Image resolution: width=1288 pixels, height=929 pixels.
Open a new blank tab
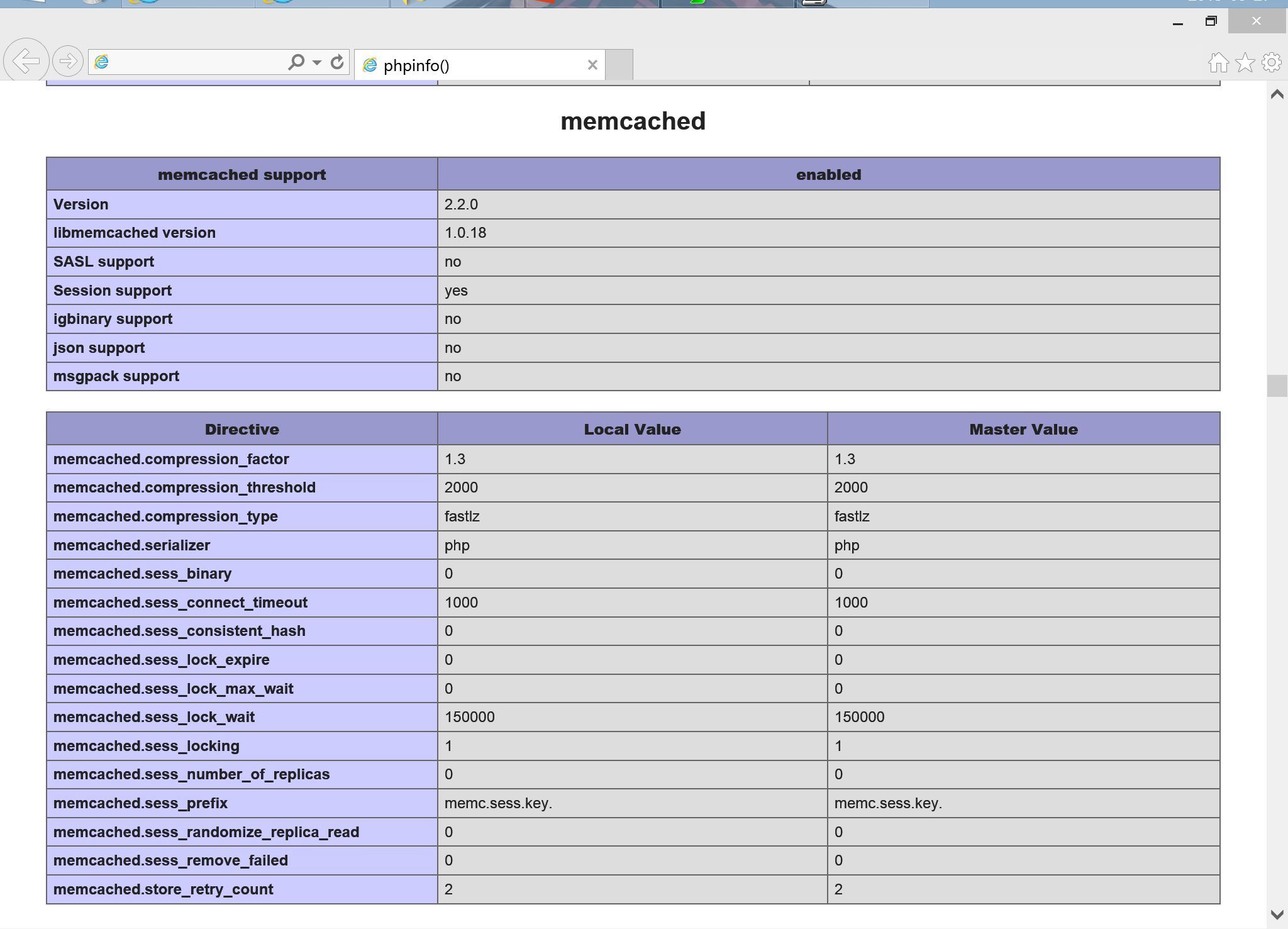pos(619,65)
